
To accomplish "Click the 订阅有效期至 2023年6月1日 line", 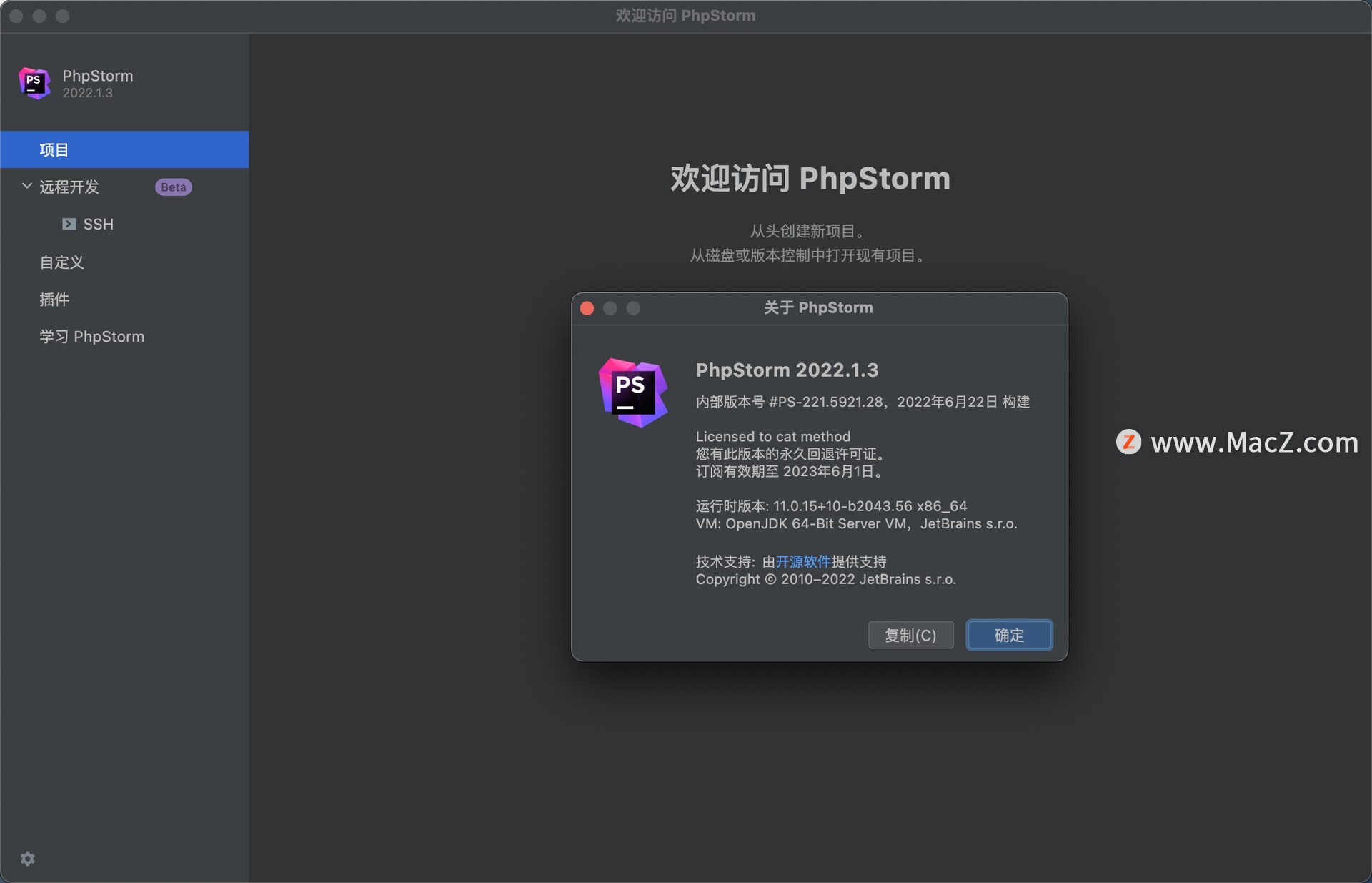I will click(791, 471).
